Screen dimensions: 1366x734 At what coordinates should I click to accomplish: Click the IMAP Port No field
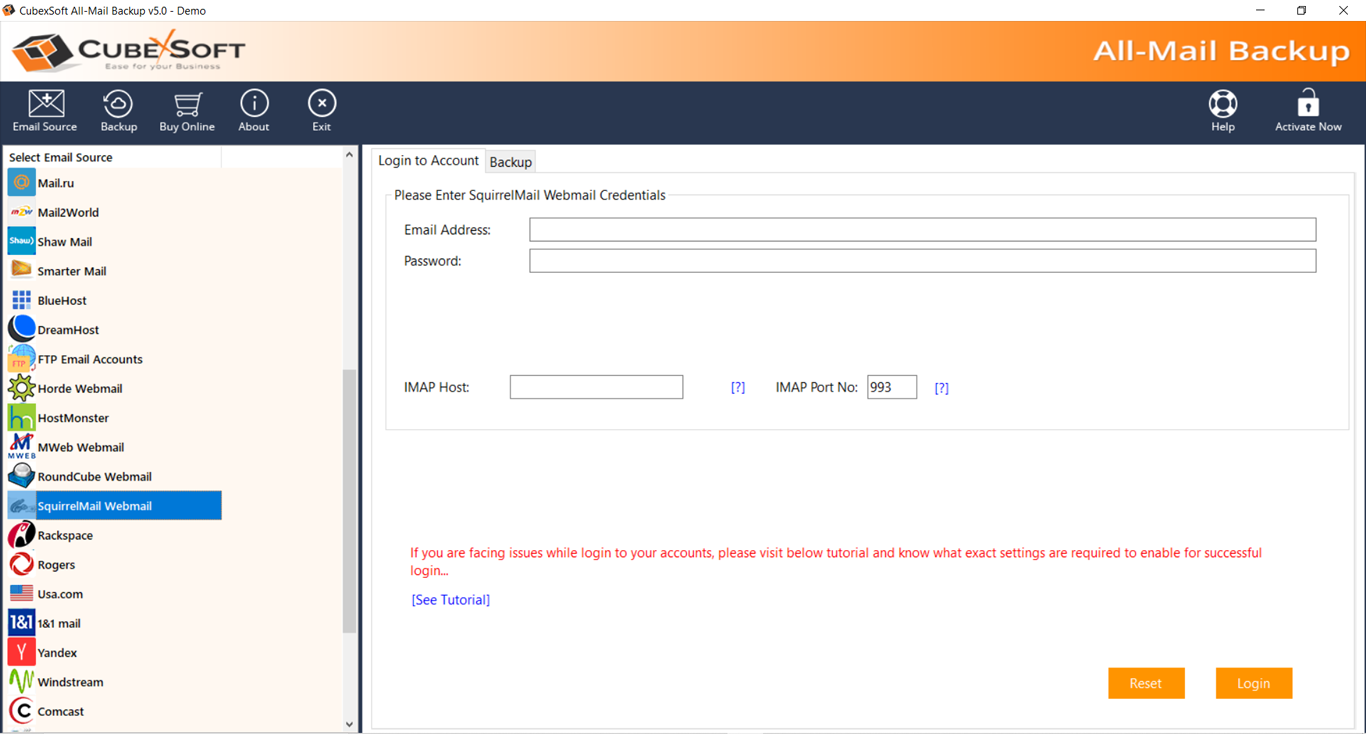[x=892, y=387]
